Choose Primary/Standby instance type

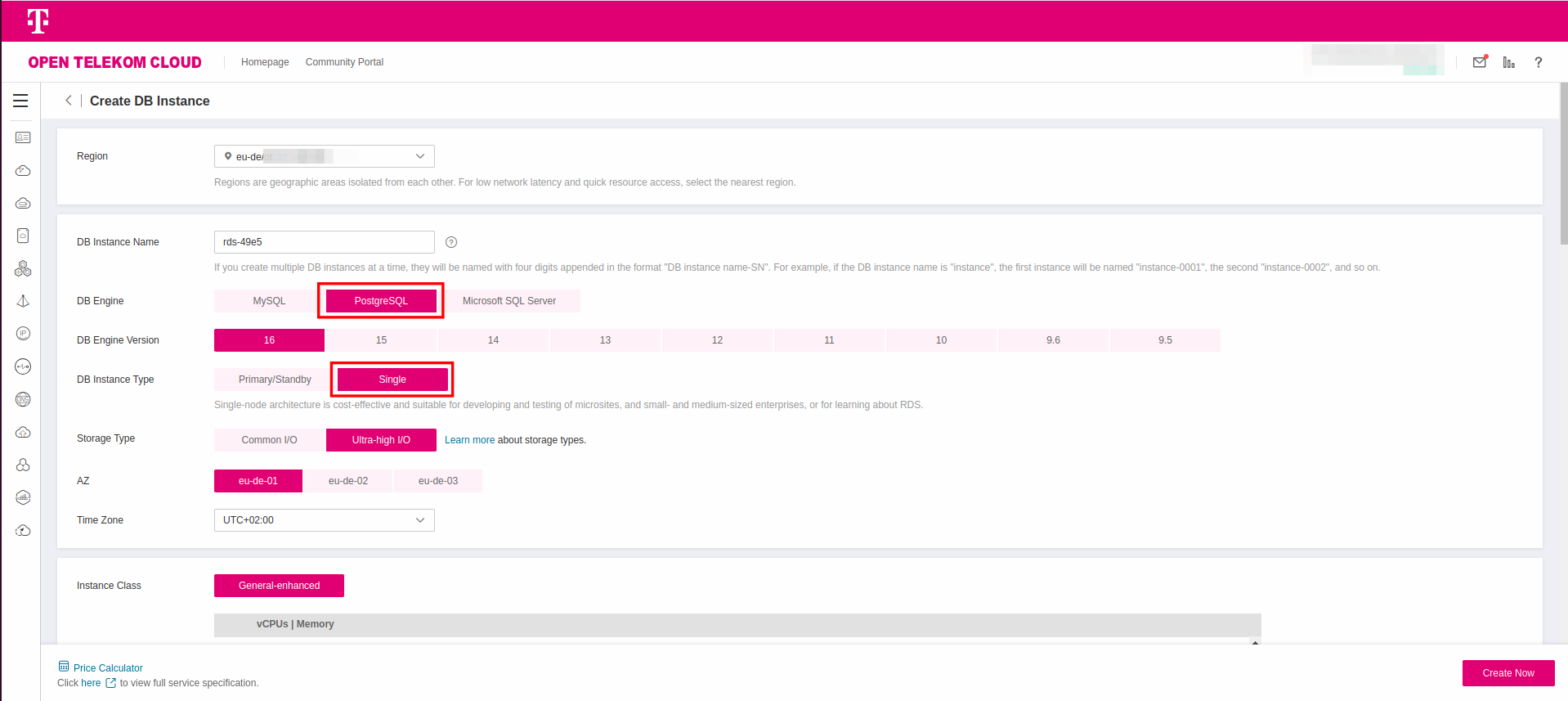click(275, 380)
